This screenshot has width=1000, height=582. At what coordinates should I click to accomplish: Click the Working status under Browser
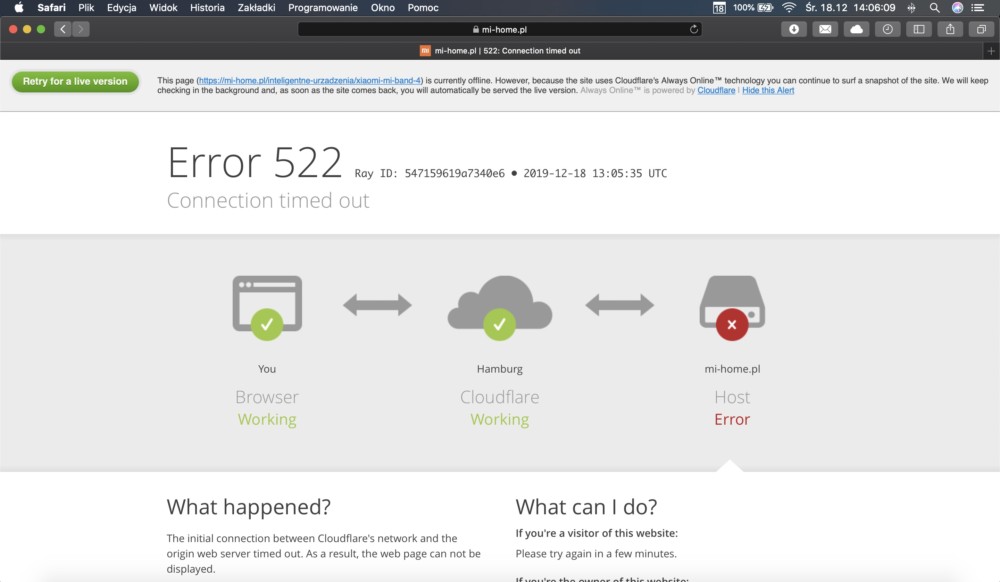pyautogui.click(x=267, y=419)
